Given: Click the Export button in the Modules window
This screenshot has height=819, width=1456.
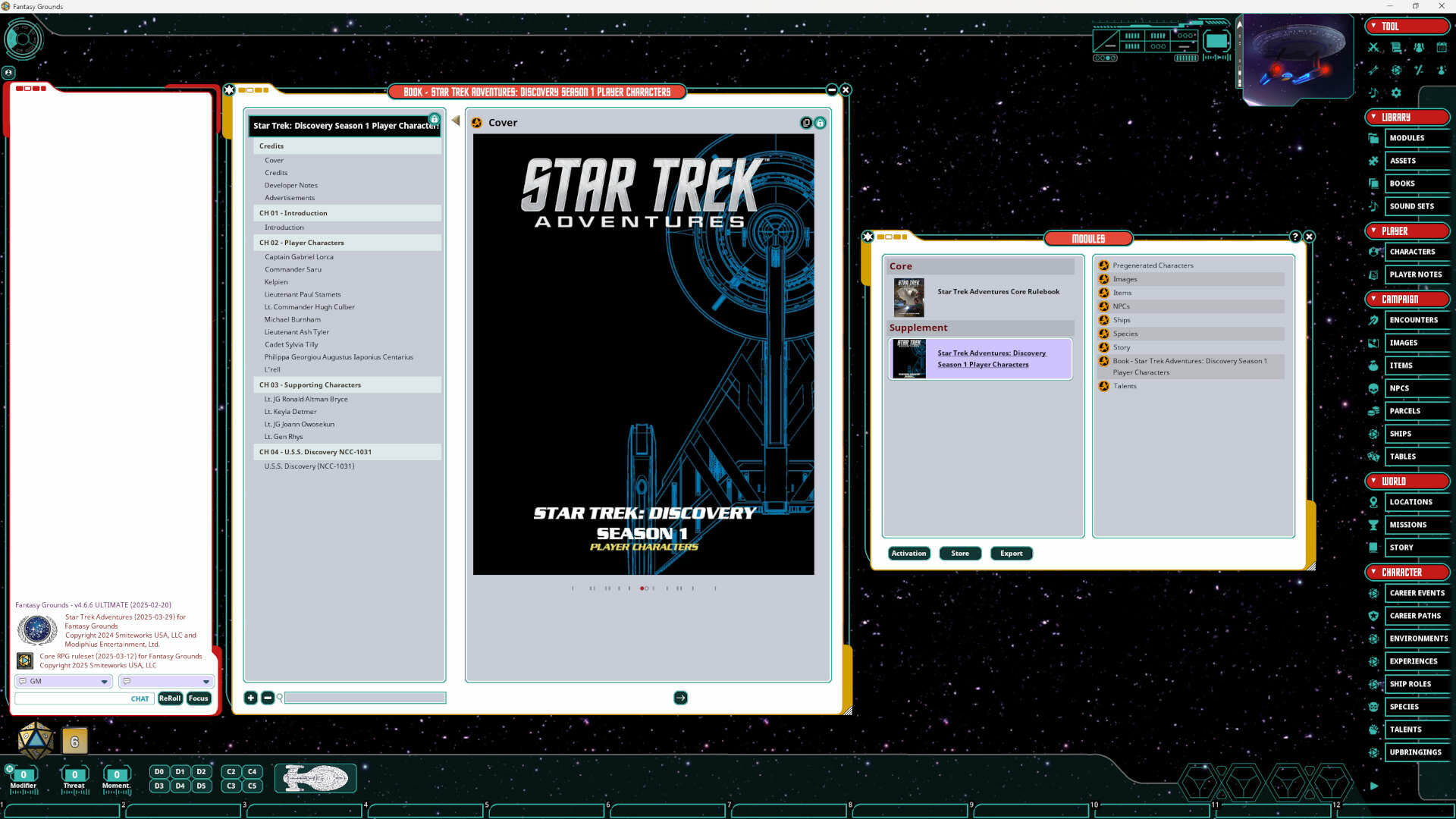Looking at the screenshot, I should coord(1011,553).
